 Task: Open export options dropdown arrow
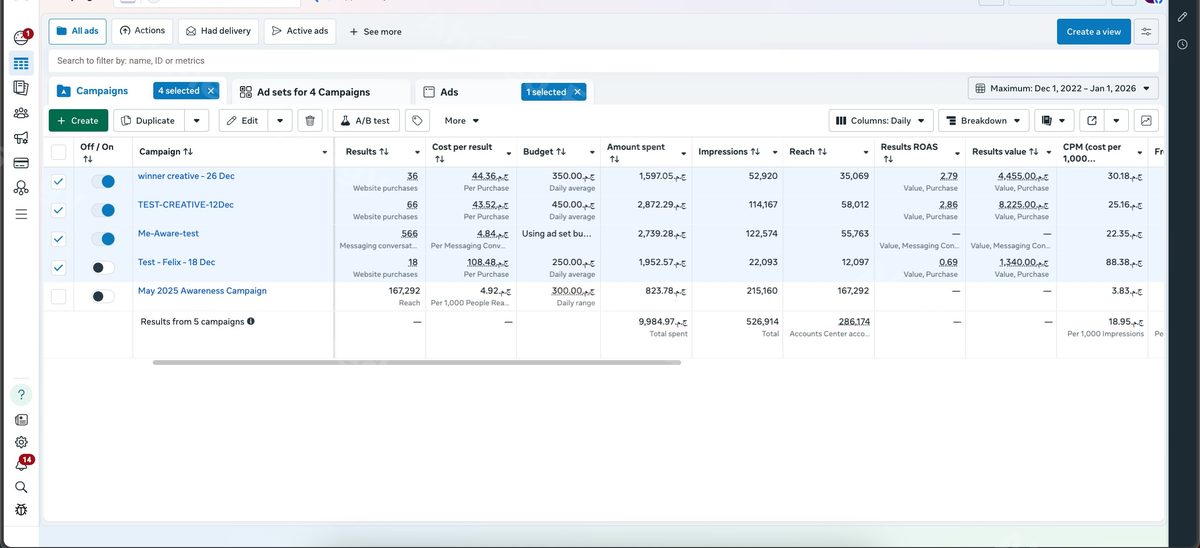[1116, 121]
